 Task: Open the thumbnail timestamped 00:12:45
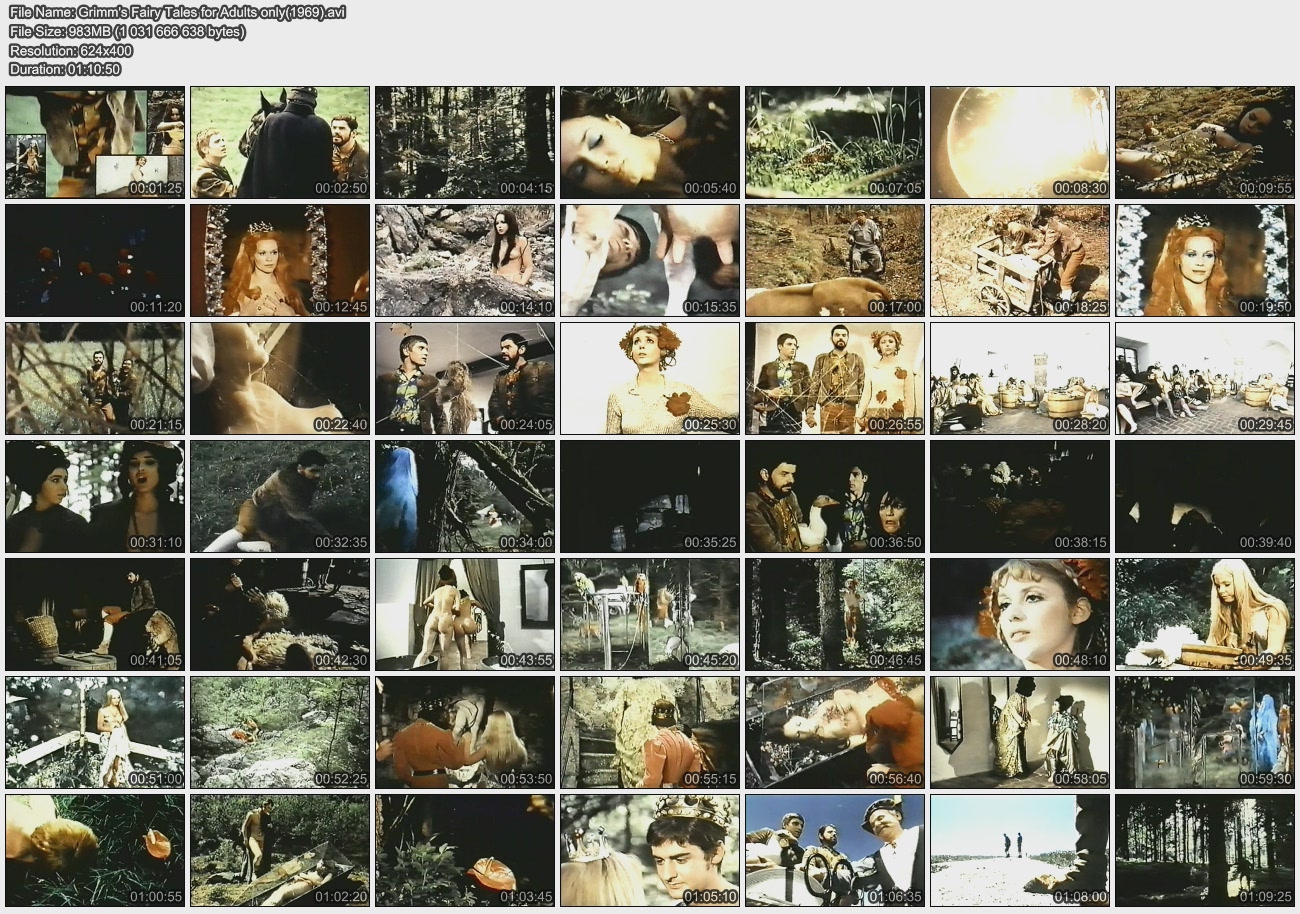(x=280, y=260)
